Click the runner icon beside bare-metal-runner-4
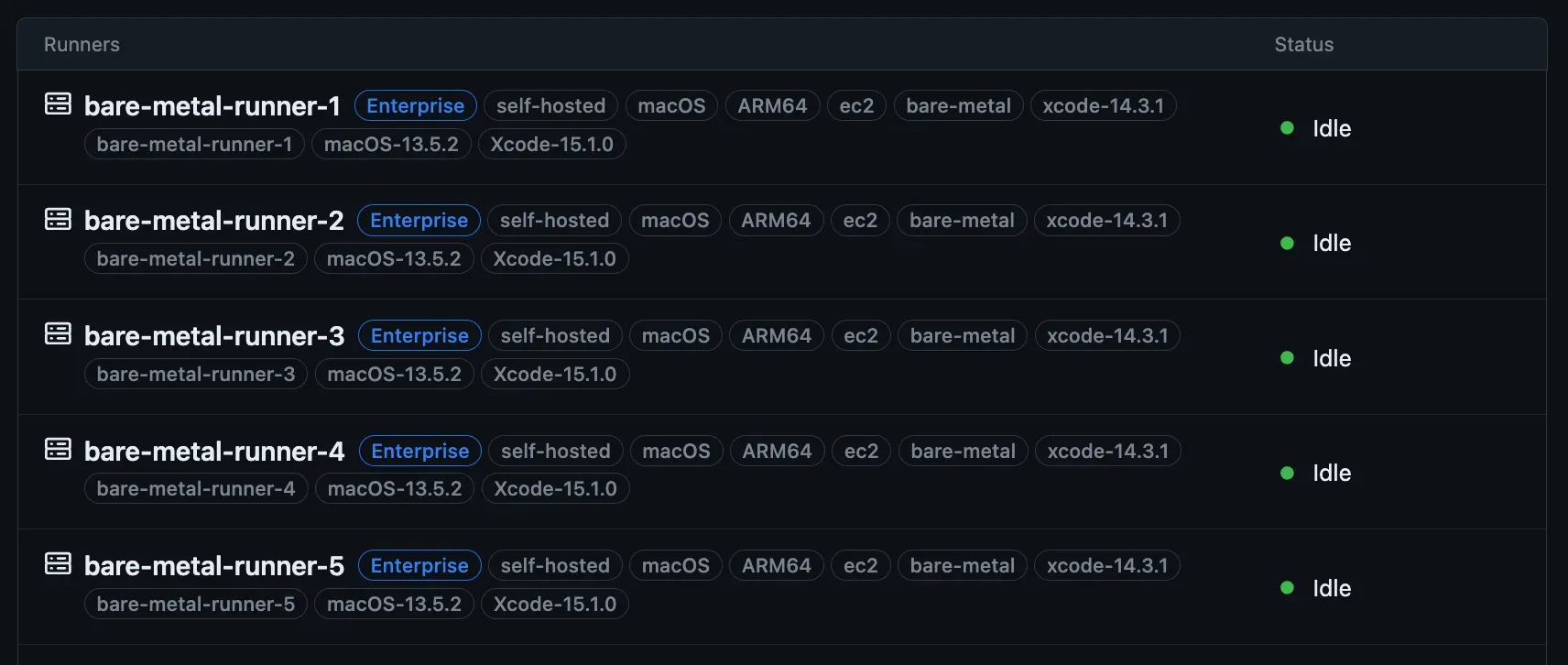The height and width of the screenshot is (665, 1568). (57, 449)
